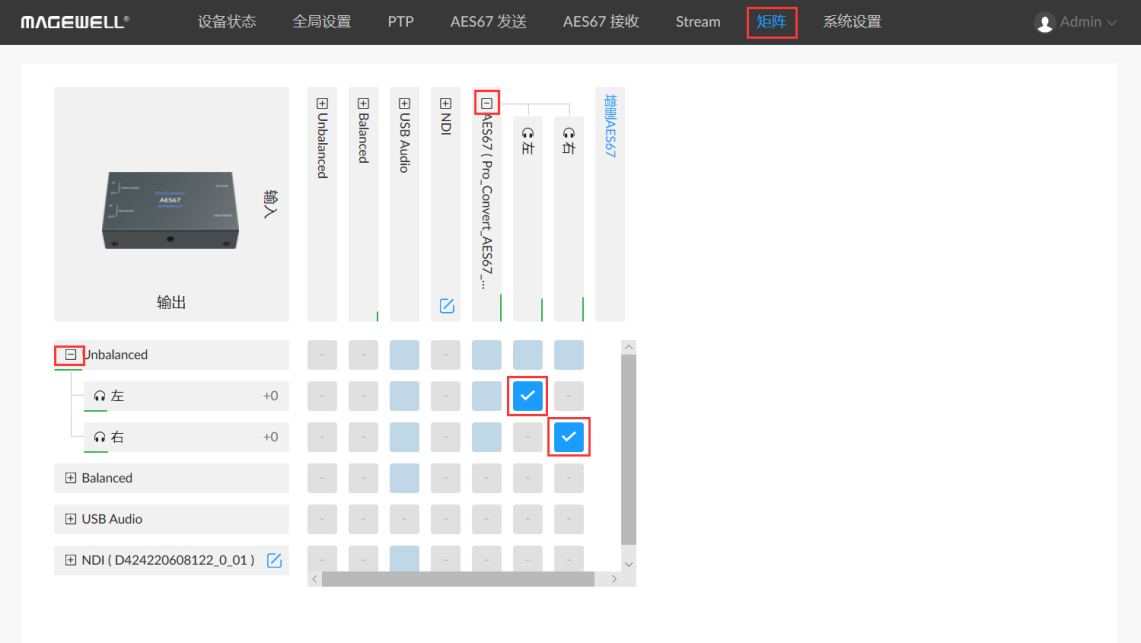This screenshot has height=643, width=1141.
Task: Click headphone icon on AES67 左 input column
Action: pyautogui.click(x=528, y=133)
